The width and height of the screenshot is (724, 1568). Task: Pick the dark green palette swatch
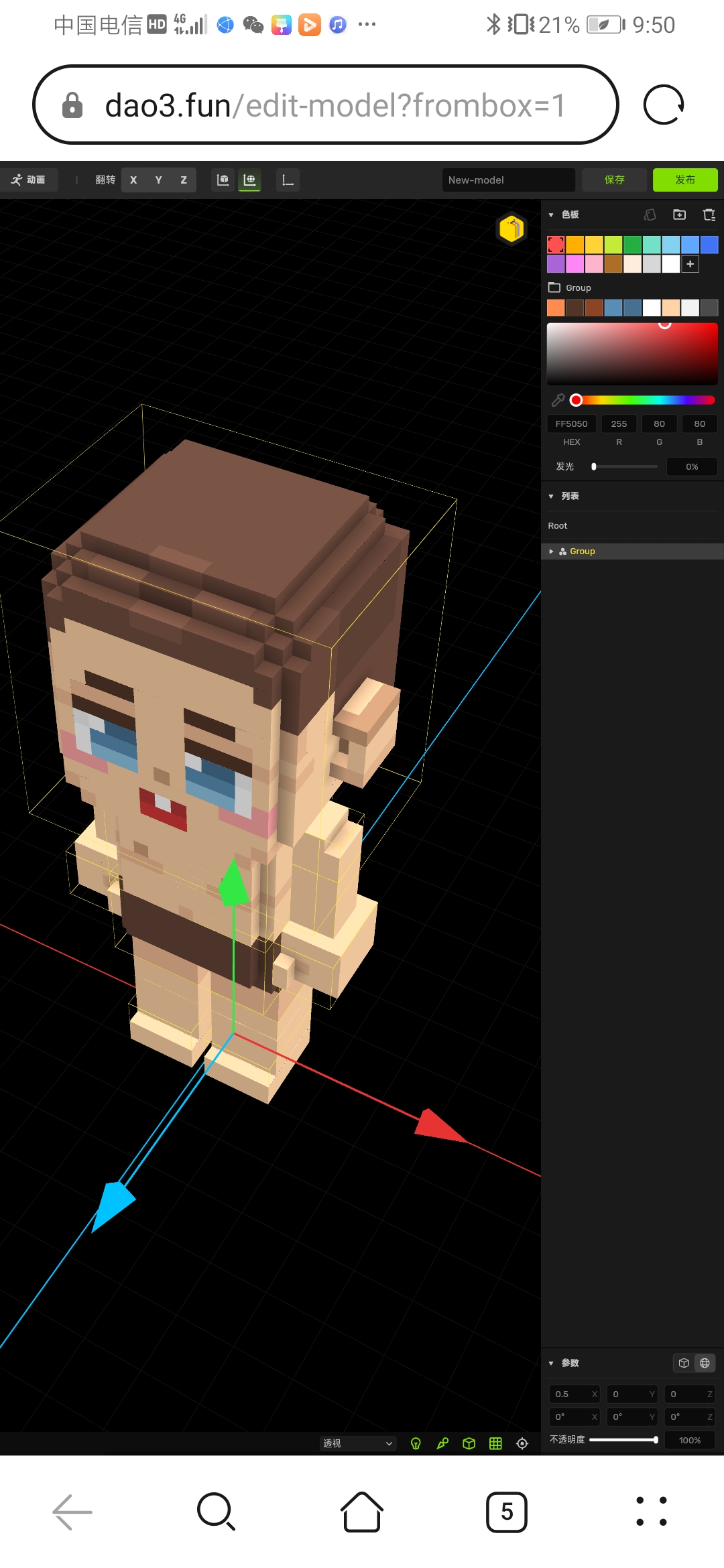(x=632, y=245)
